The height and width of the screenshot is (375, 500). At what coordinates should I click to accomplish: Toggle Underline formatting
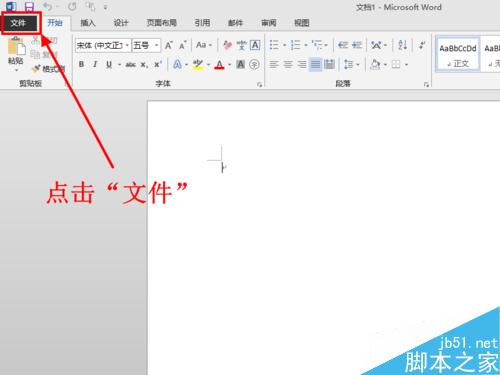click(x=109, y=64)
